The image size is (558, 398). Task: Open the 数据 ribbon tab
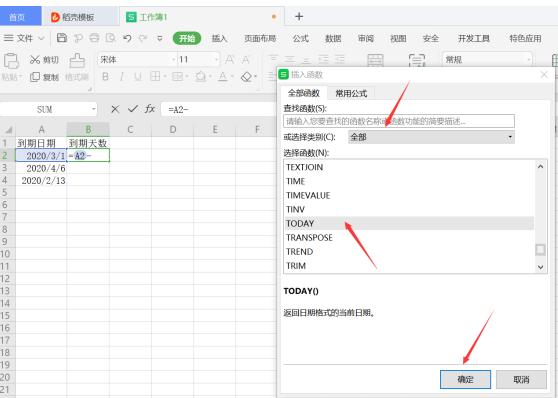(x=333, y=38)
